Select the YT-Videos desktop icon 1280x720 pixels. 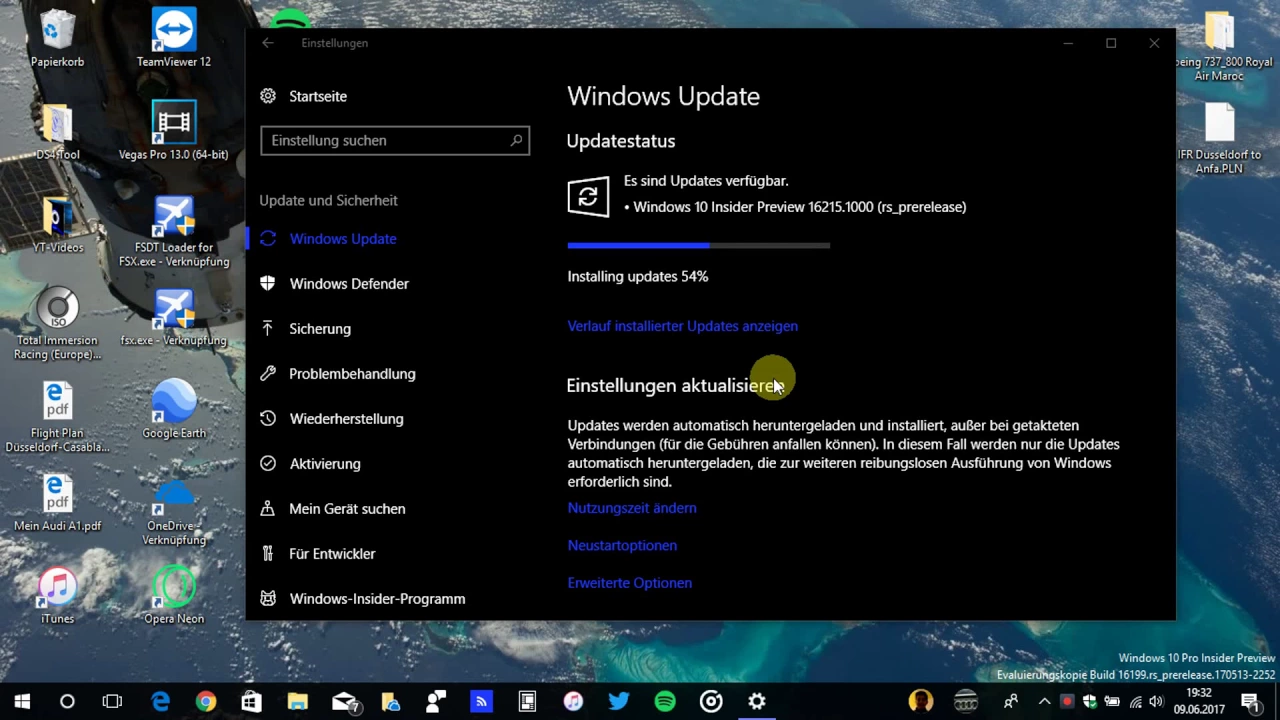[x=57, y=224]
